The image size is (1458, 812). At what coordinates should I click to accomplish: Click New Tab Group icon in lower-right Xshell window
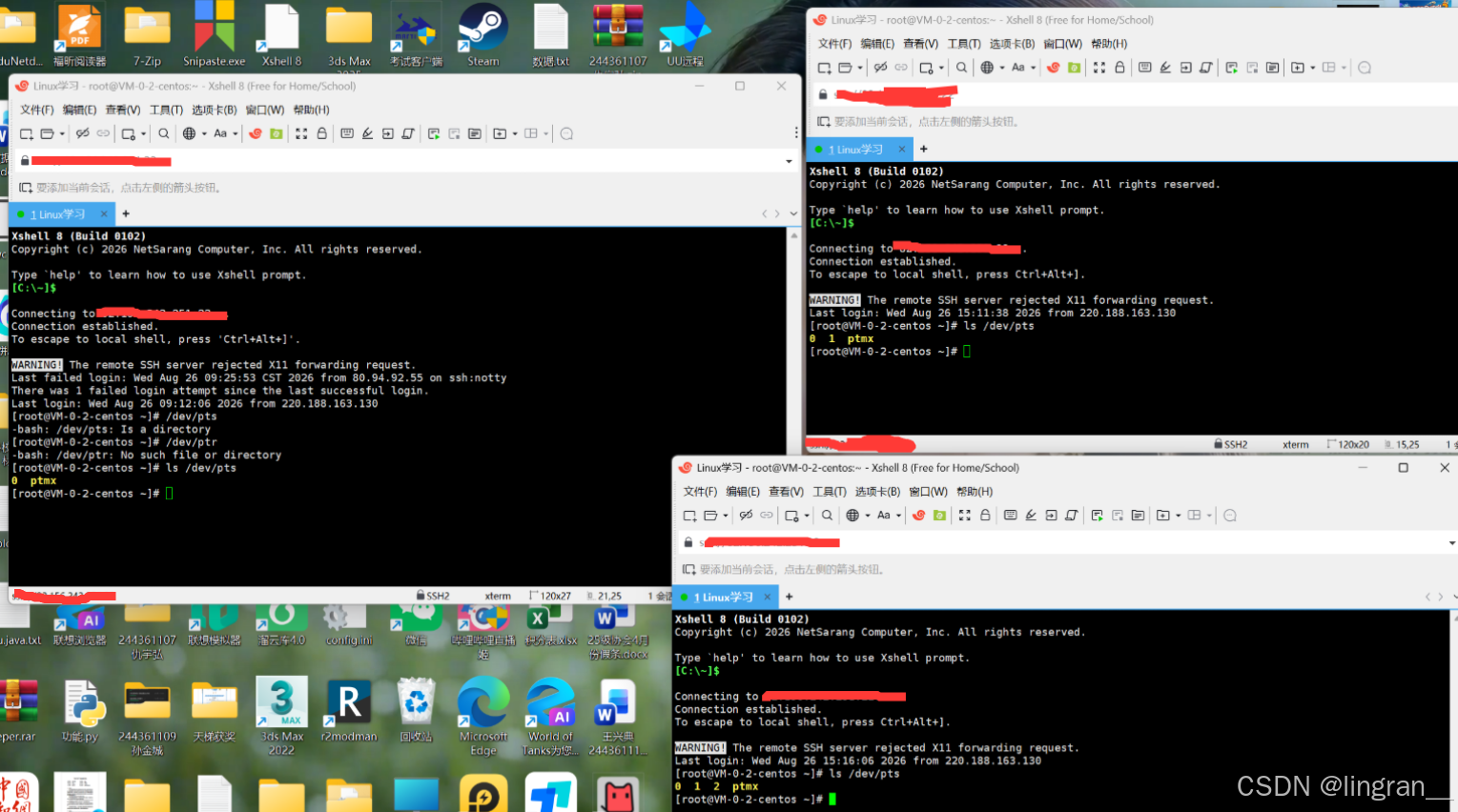click(1162, 516)
